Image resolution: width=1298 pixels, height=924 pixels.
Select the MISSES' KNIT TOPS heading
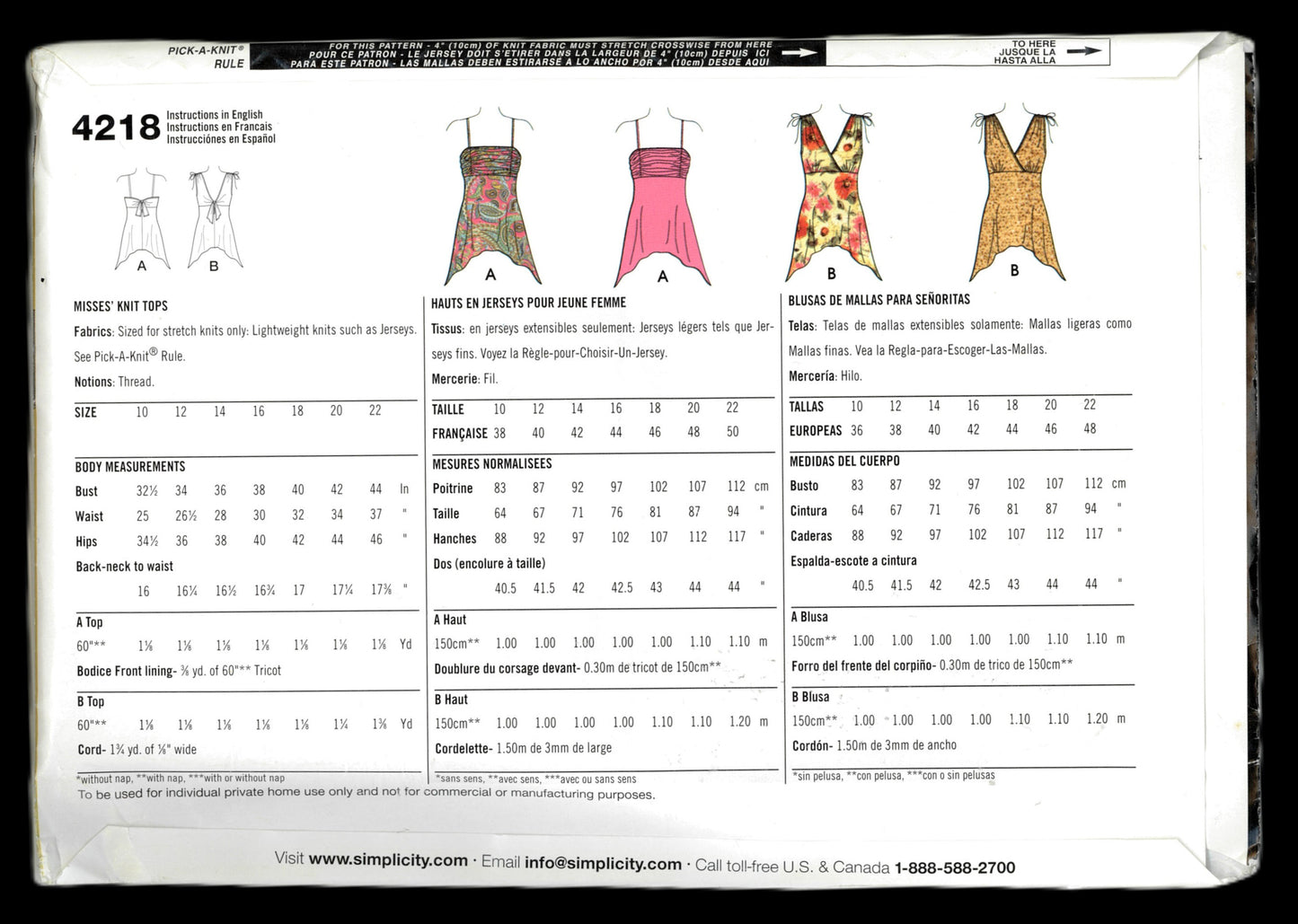(121, 305)
